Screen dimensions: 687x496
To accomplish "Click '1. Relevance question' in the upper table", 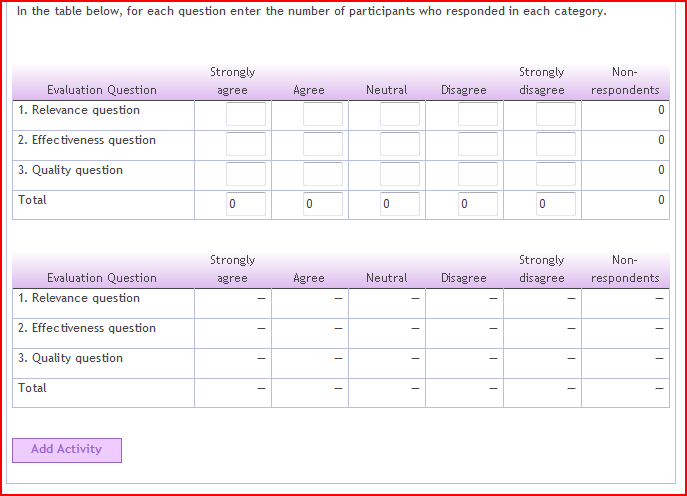I will coord(79,110).
